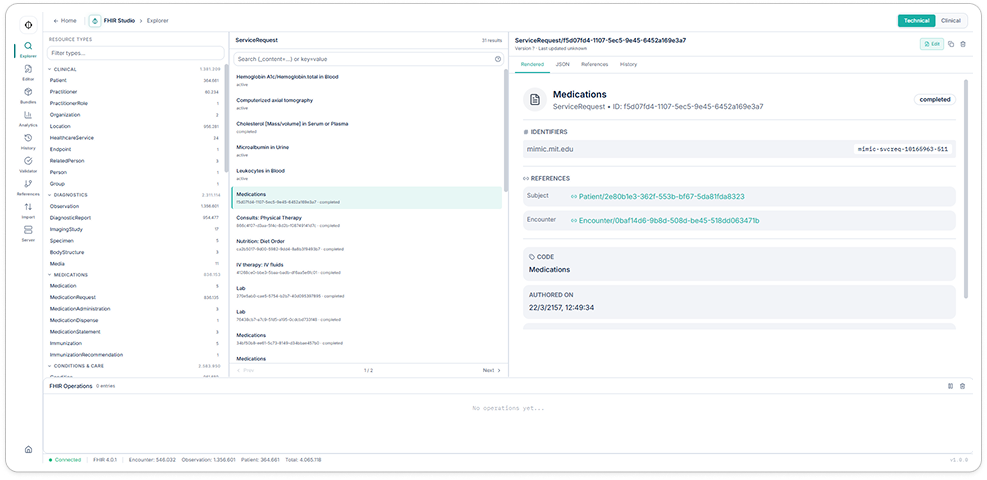Open the History sidebar section
This screenshot has height=480, width=987.
click(28, 142)
